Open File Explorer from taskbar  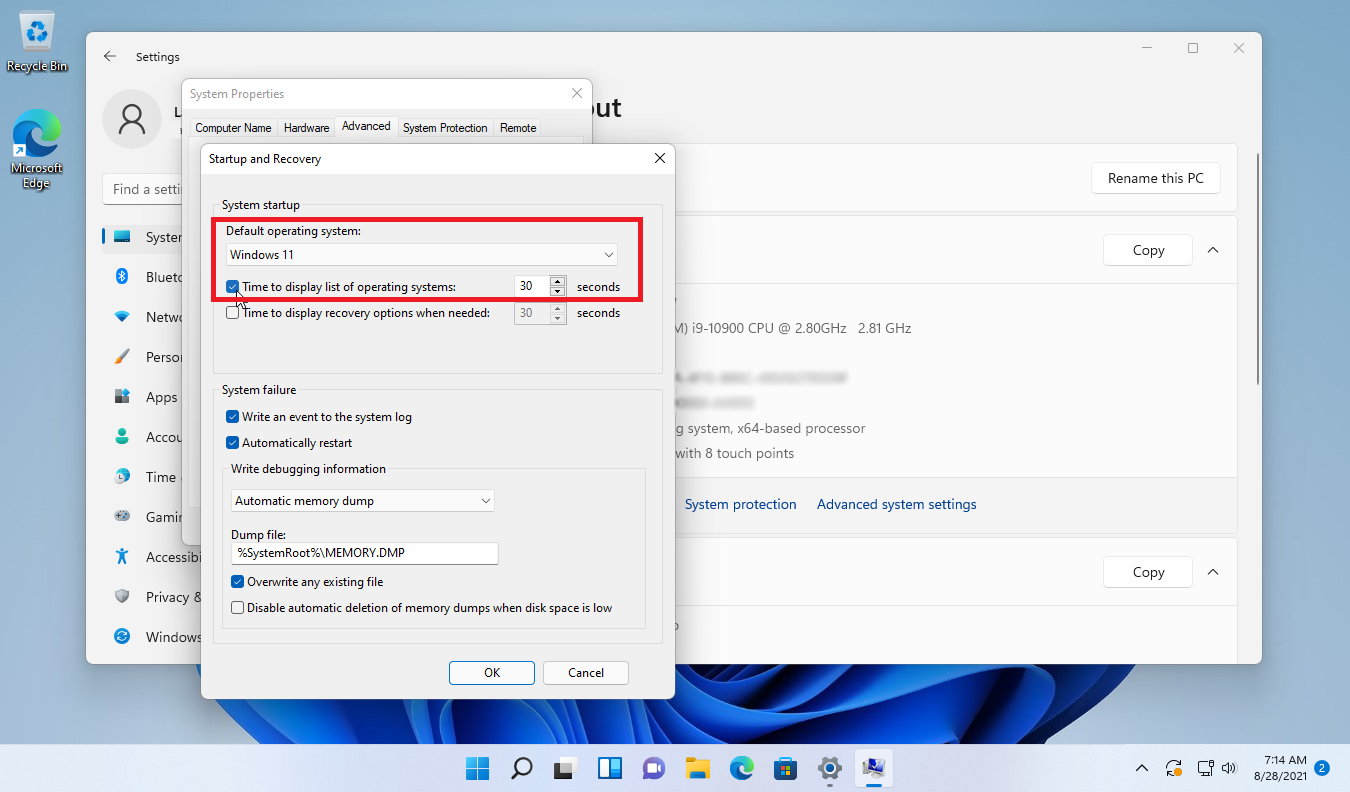pyautogui.click(x=698, y=768)
